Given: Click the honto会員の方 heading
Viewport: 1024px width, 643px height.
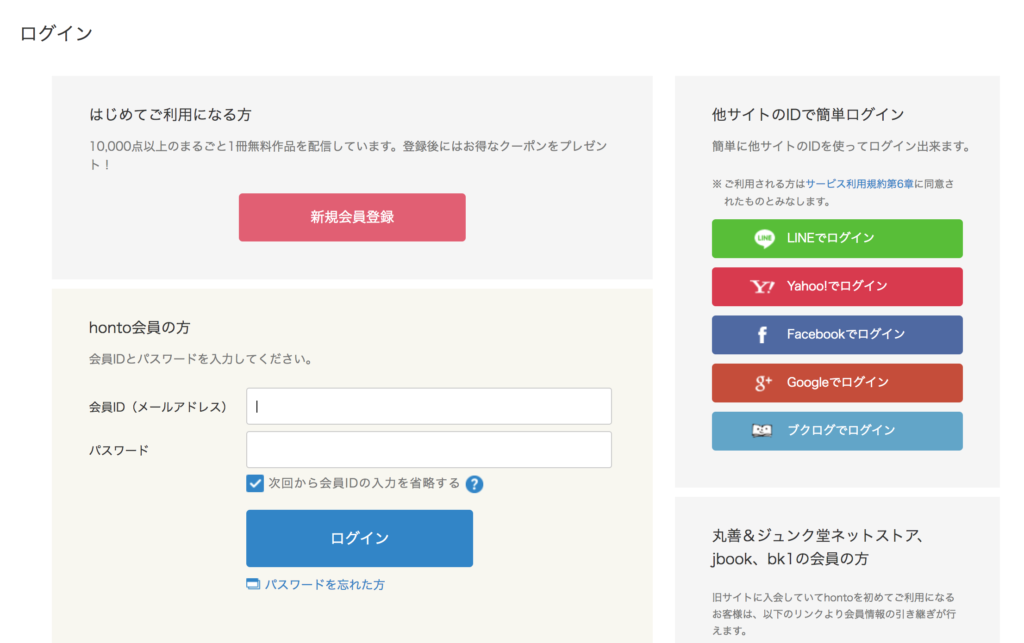Looking at the screenshot, I should click(x=140, y=328).
